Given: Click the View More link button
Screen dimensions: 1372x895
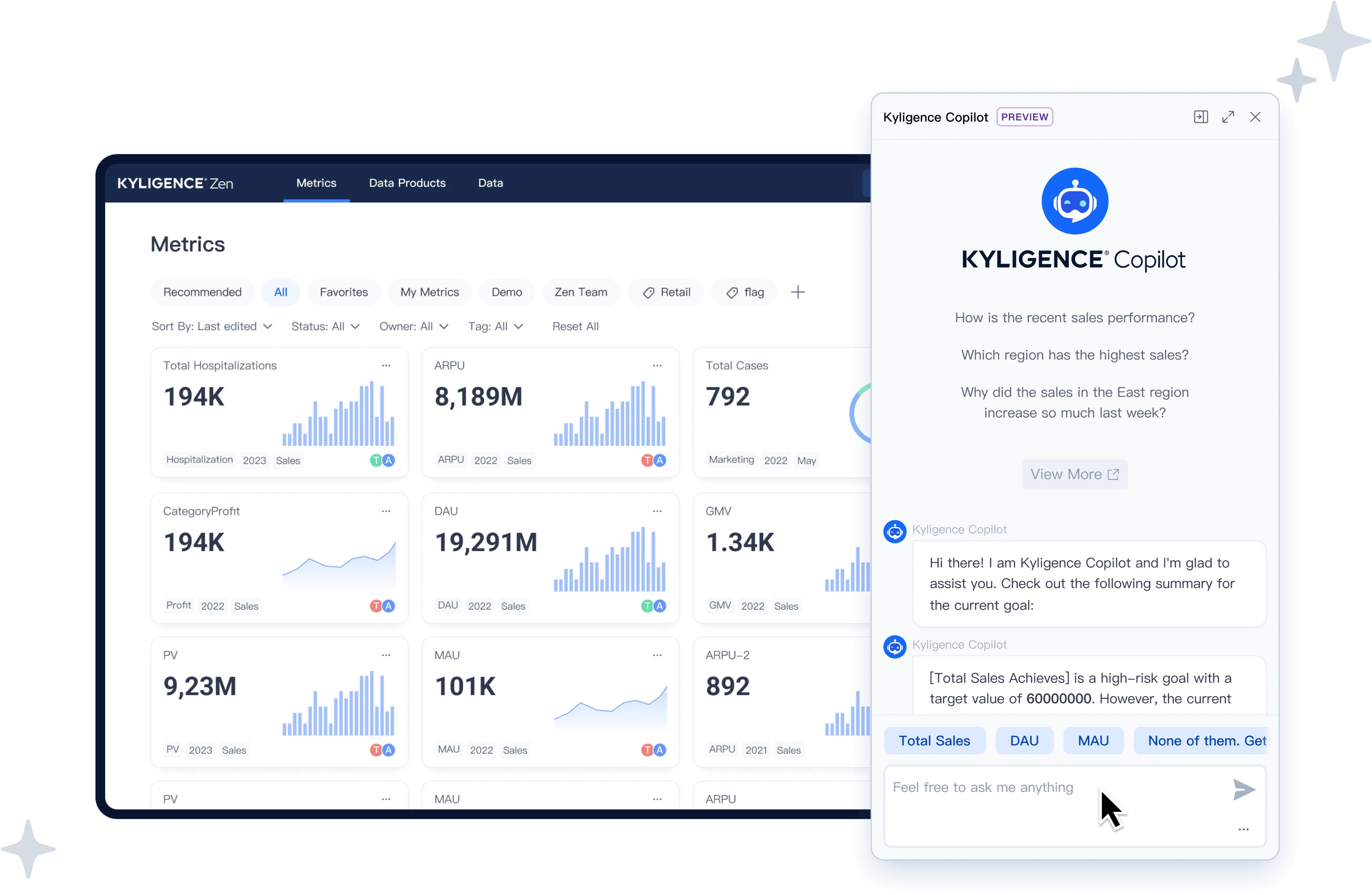Looking at the screenshot, I should [1074, 474].
